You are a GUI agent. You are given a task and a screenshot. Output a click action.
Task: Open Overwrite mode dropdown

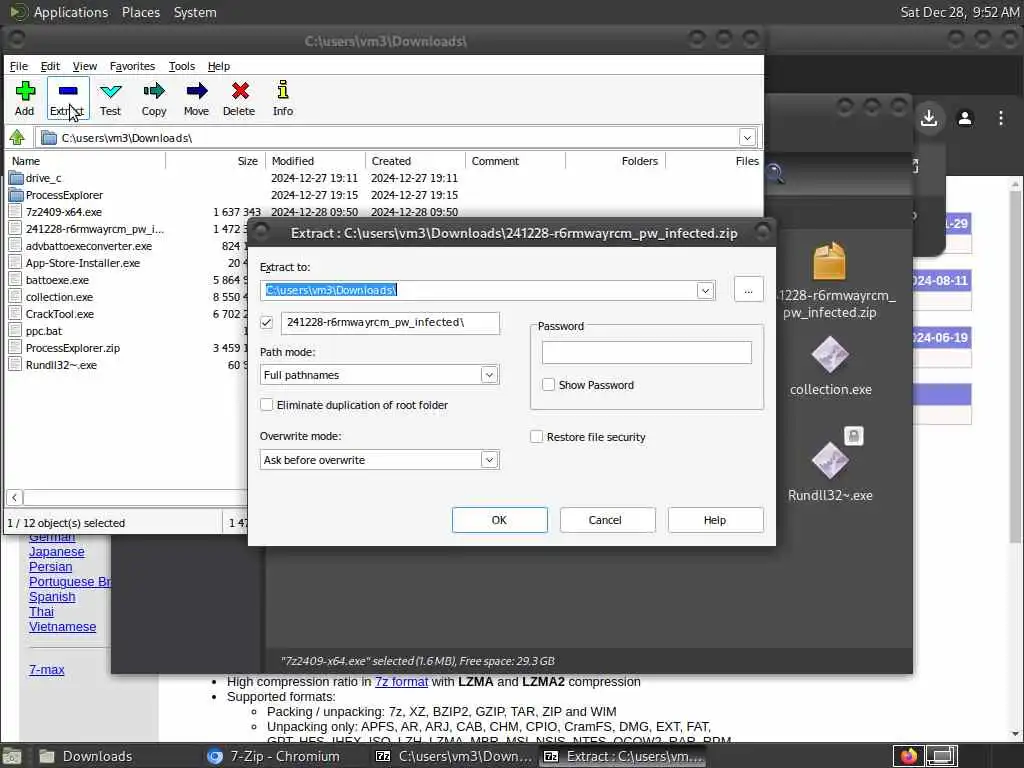tap(489, 460)
